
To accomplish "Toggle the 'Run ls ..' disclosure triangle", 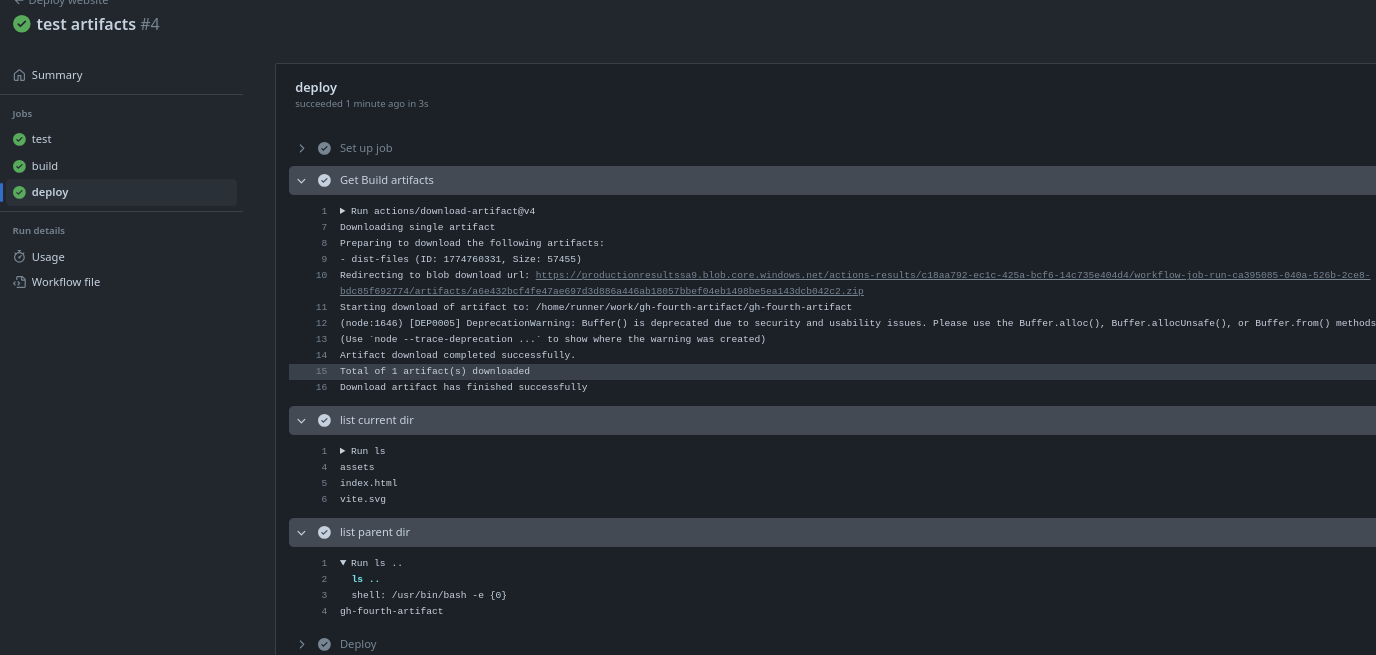I will tap(343, 563).
